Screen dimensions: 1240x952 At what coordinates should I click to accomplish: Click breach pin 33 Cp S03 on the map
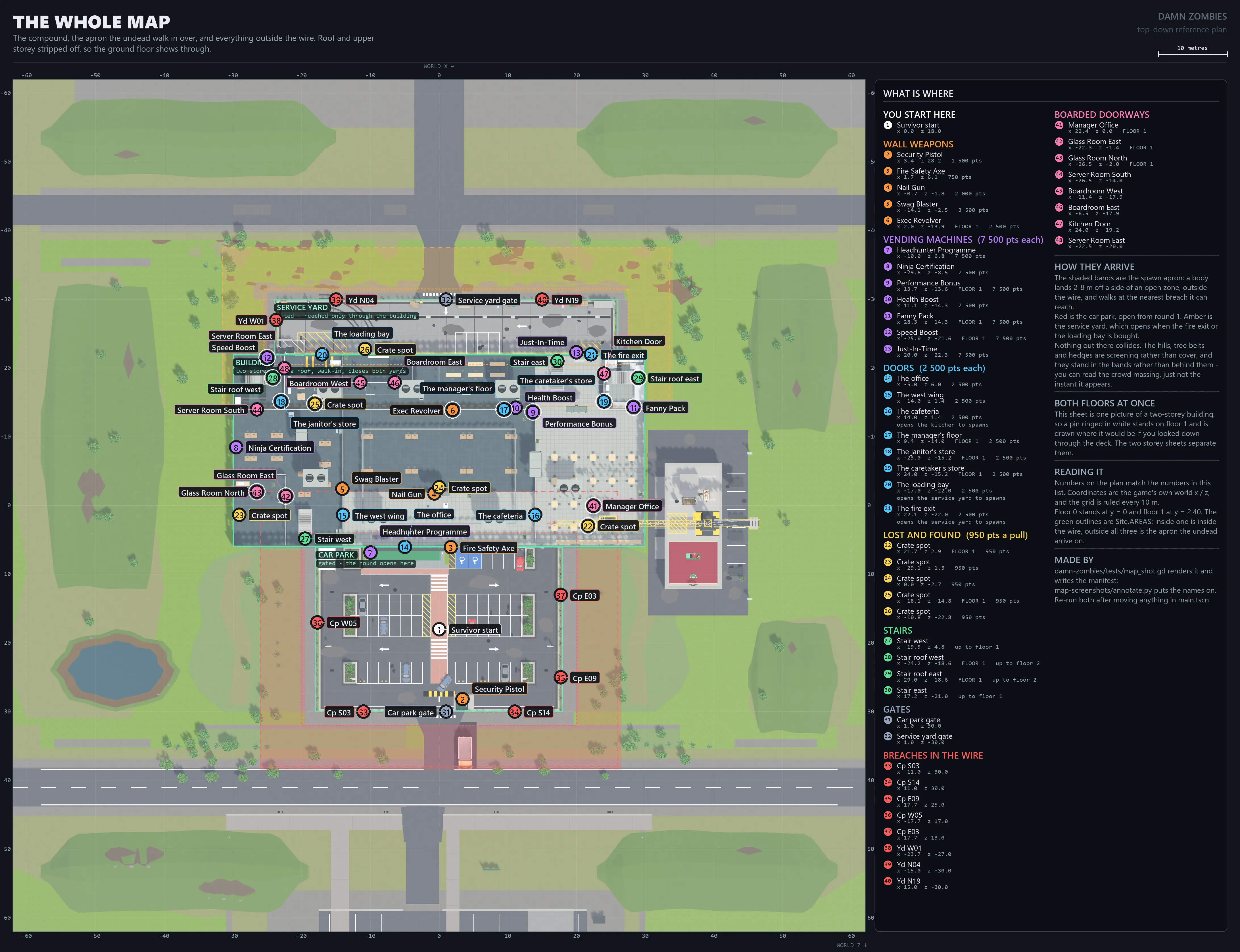point(363,712)
